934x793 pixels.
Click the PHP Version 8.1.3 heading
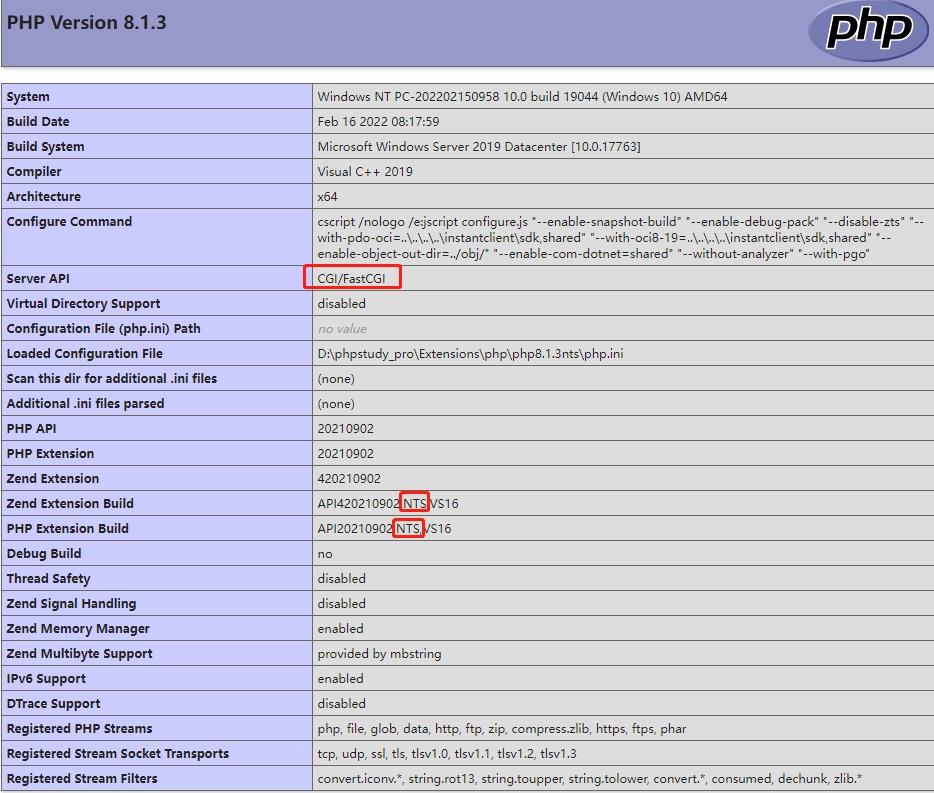tap(87, 22)
